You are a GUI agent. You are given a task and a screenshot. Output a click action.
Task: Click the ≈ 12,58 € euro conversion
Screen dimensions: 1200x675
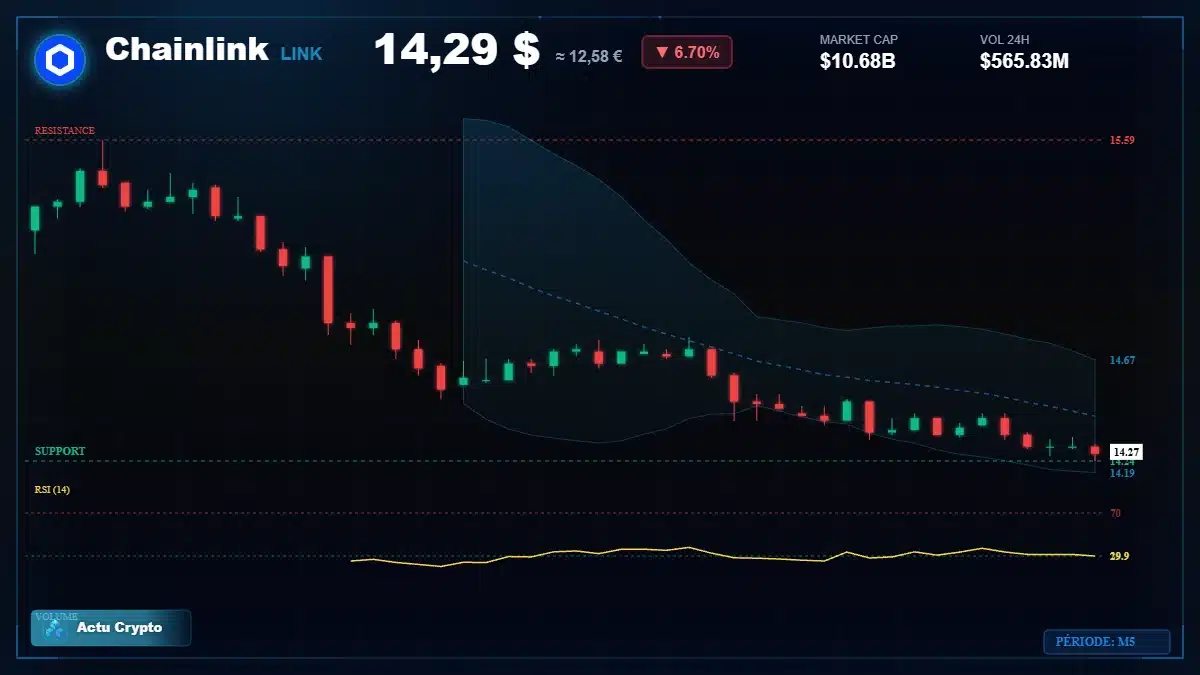pyautogui.click(x=589, y=56)
